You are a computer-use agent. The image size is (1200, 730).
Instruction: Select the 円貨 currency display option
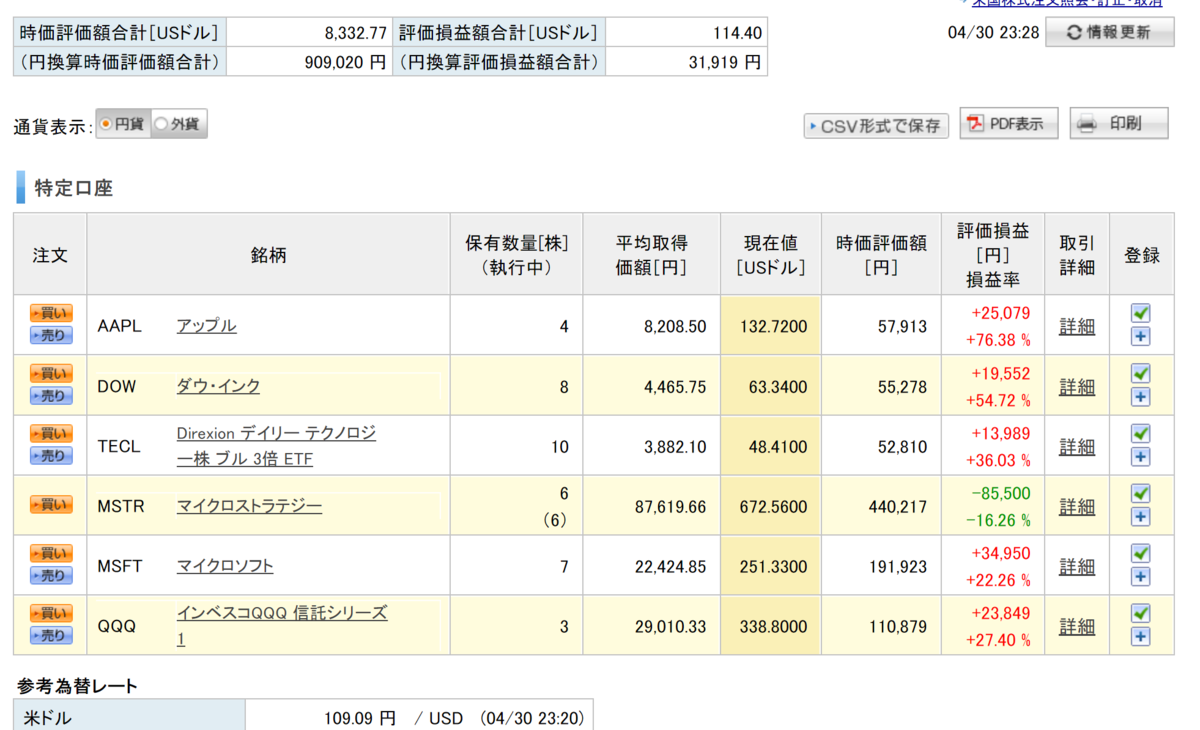pos(123,124)
